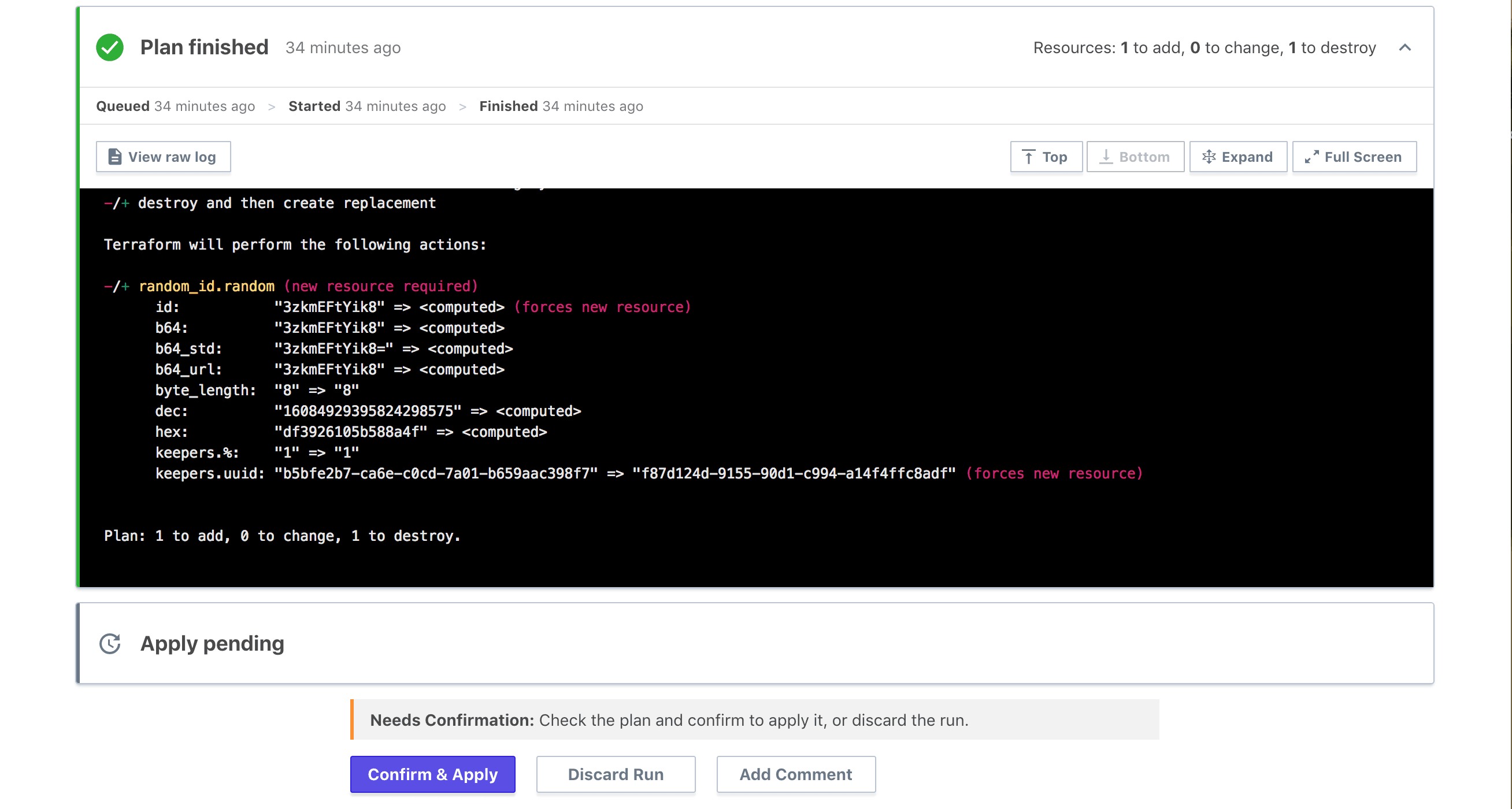Screen dimensions: 1512x809
Task: Click the Apply pending clock icon
Action: tap(109, 643)
